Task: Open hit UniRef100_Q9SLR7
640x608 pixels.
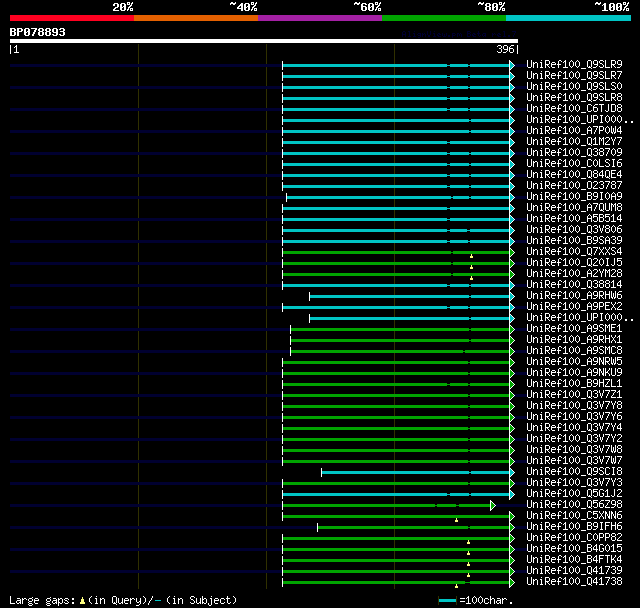Action: tap(574, 75)
